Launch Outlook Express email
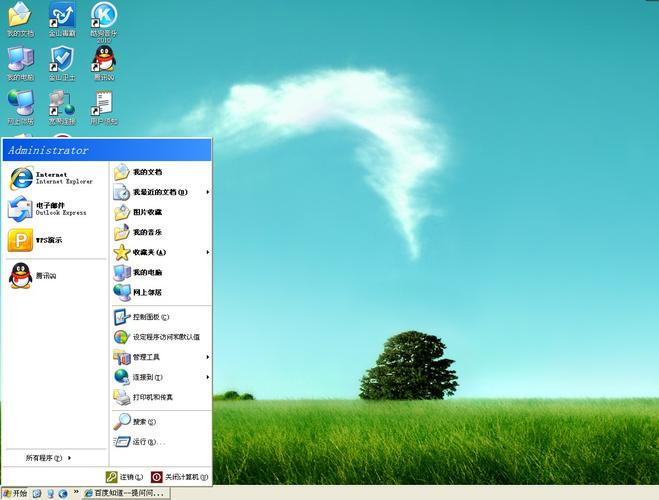659x500 pixels. 50,208
